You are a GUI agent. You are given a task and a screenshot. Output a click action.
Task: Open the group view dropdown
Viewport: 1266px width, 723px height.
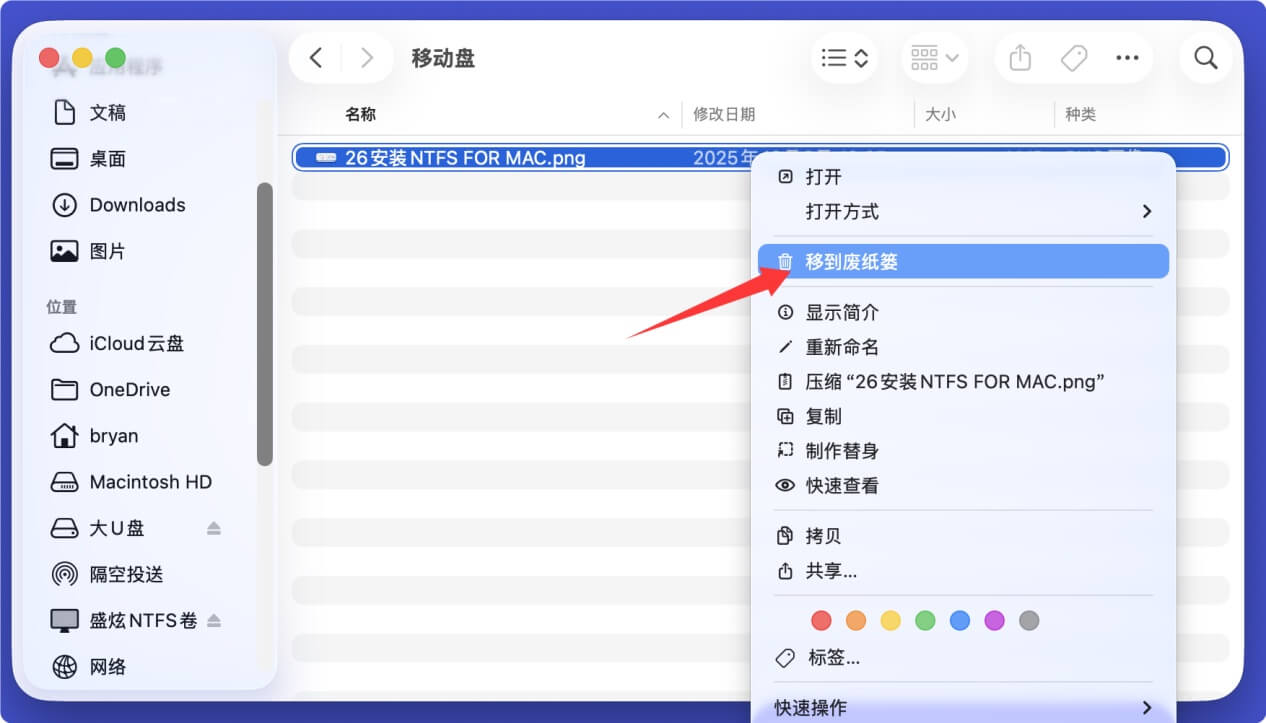coord(934,58)
